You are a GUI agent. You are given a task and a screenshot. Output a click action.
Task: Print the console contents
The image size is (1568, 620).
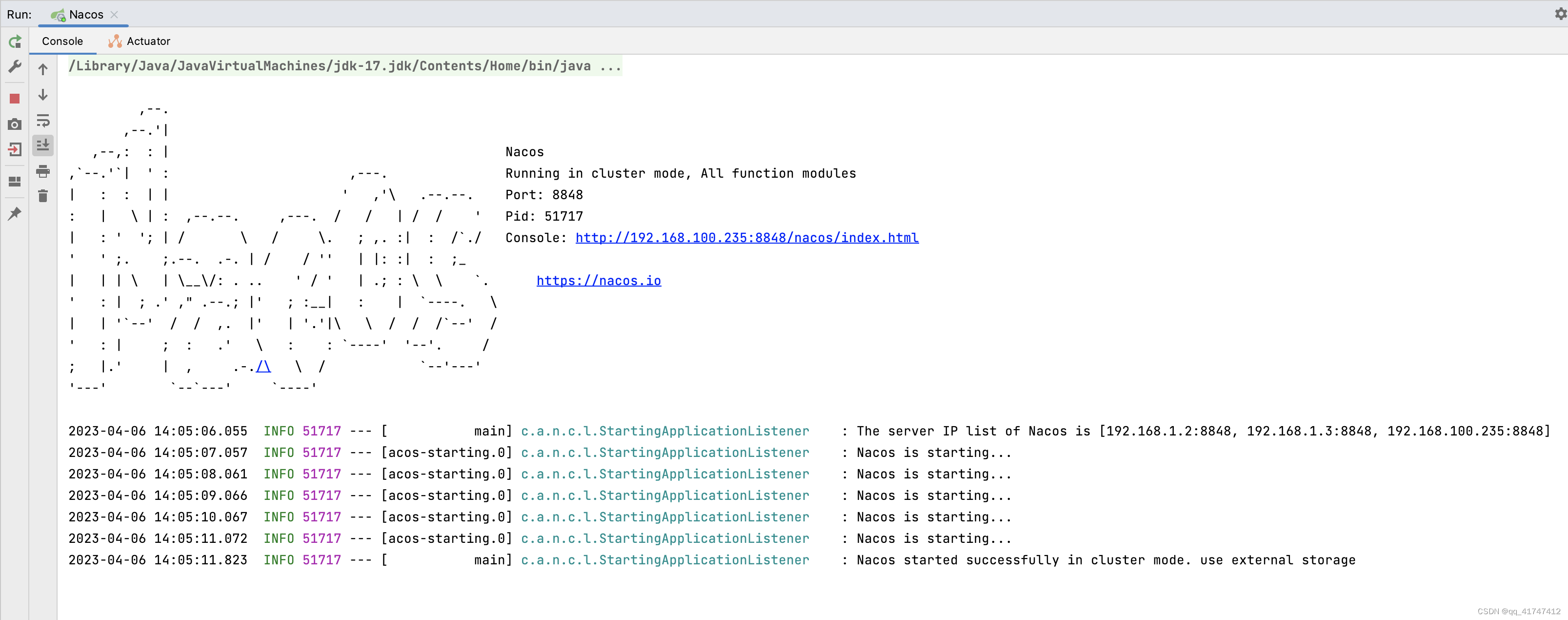click(x=42, y=172)
